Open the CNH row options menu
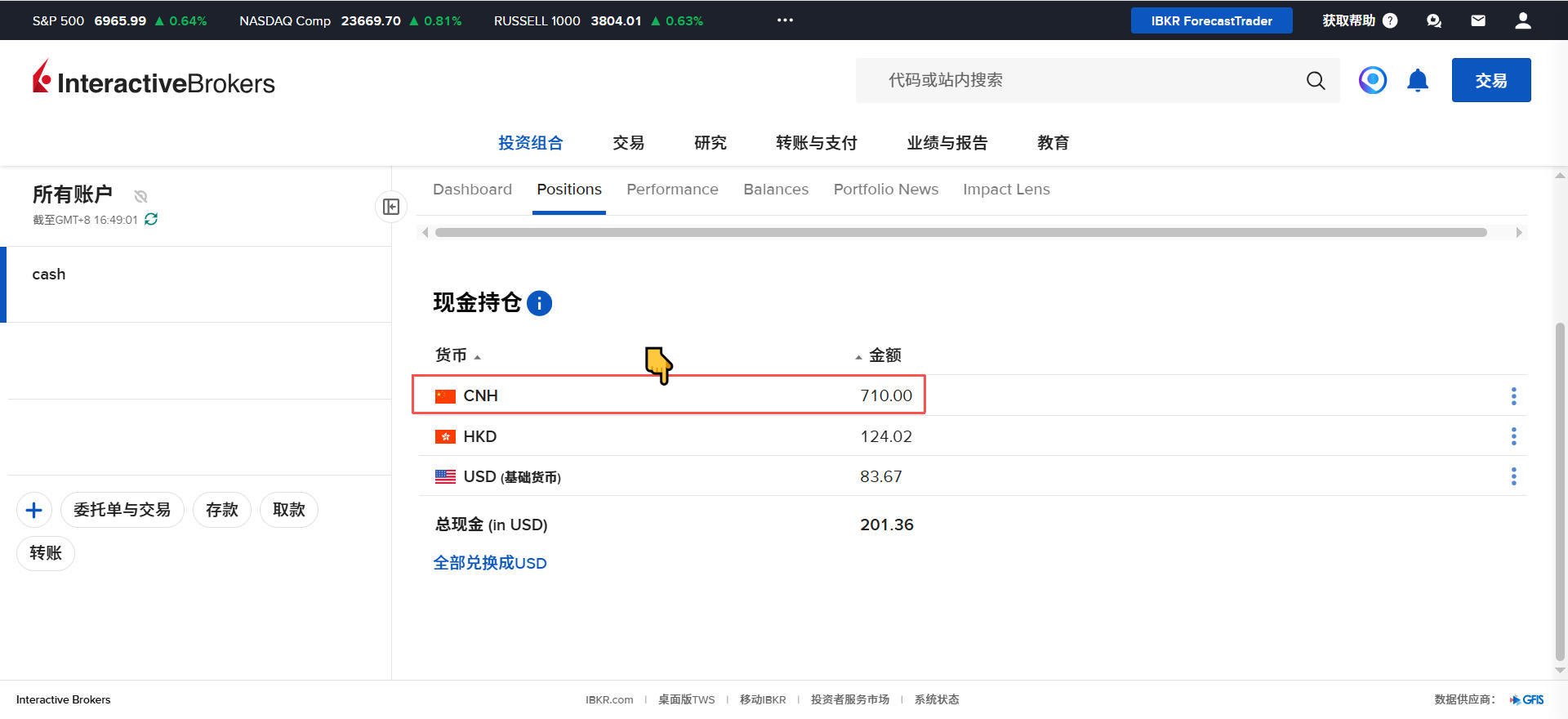The image size is (1568, 719). (1513, 396)
